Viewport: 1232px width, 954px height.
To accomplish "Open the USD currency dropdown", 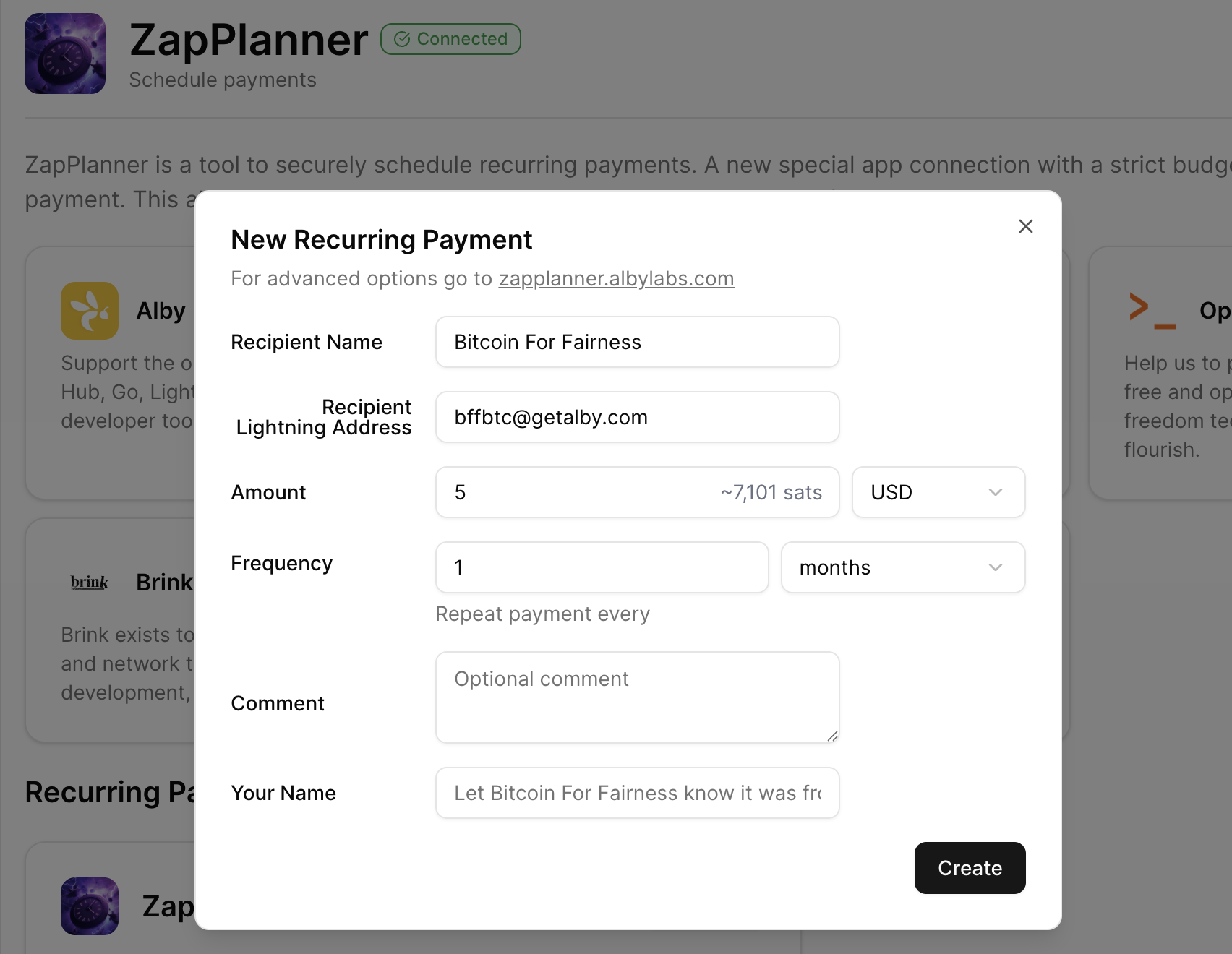I will click(938, 492).
